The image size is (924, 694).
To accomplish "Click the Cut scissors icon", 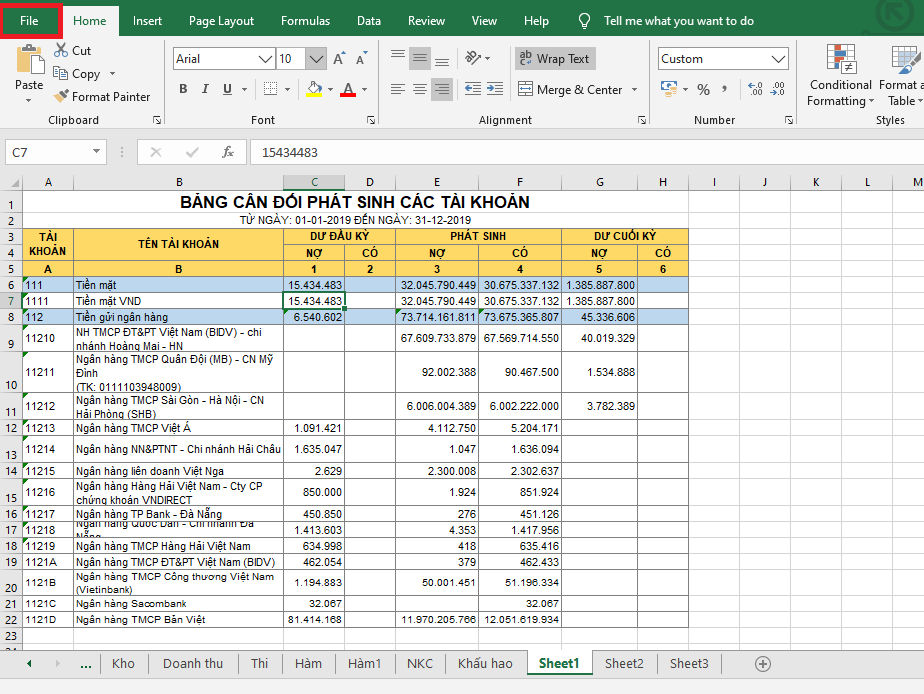I will (x=59, y=50).
